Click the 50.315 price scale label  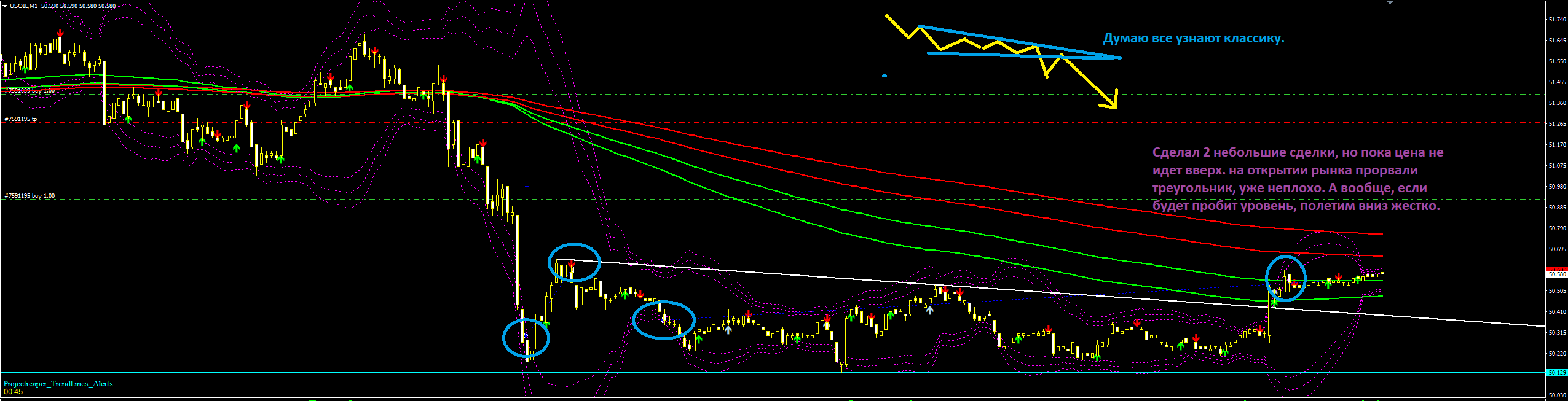(x=1557, y=333)
